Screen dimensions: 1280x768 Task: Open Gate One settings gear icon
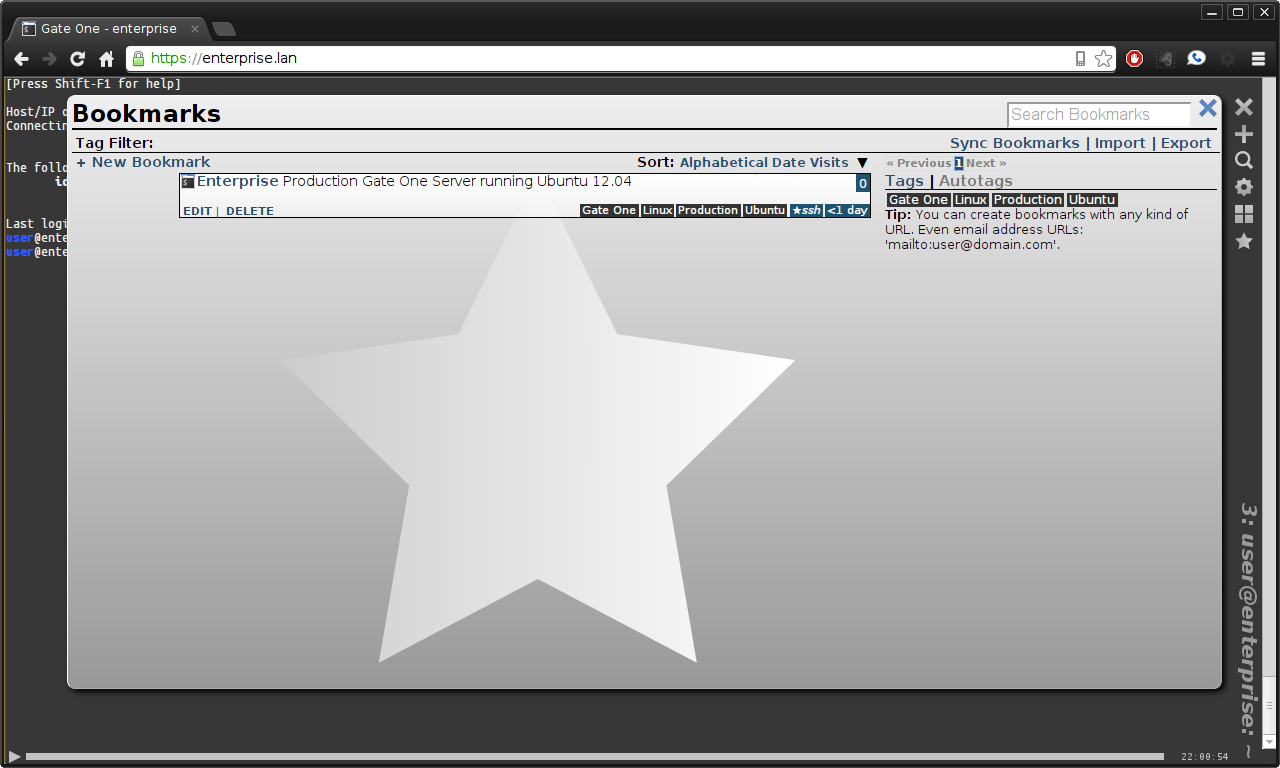1243,187
